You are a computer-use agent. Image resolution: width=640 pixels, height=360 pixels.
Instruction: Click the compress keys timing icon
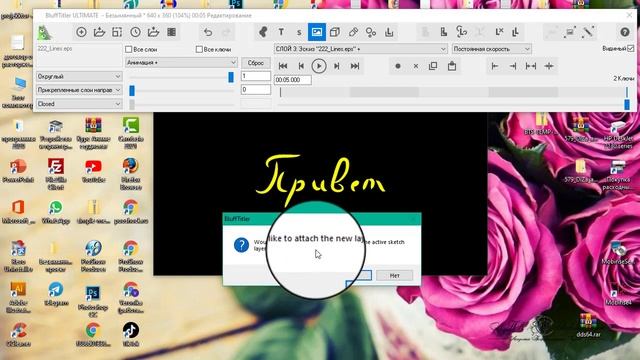coord(549,66)
